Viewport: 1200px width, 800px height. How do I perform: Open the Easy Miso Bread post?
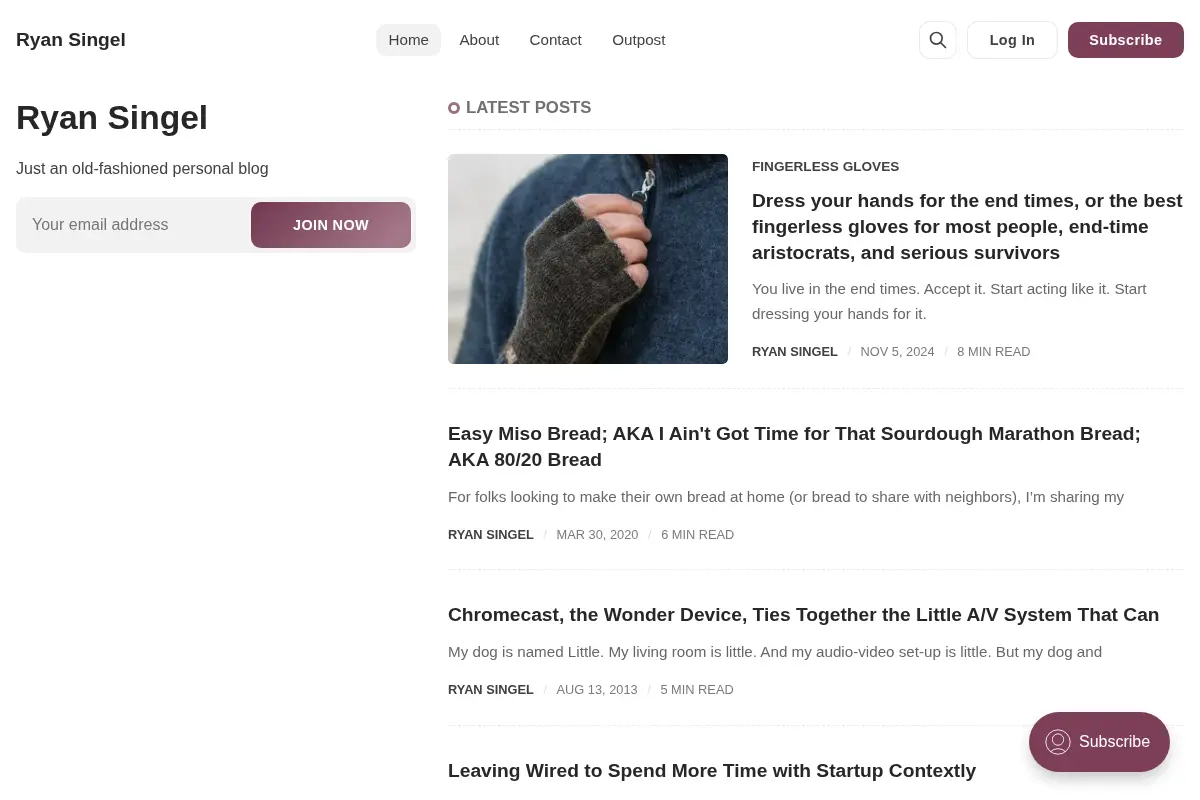tap(794, 447)
